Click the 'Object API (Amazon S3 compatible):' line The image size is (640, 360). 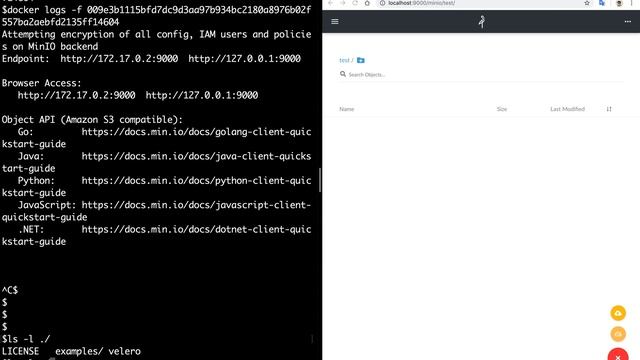pos(92,120)
